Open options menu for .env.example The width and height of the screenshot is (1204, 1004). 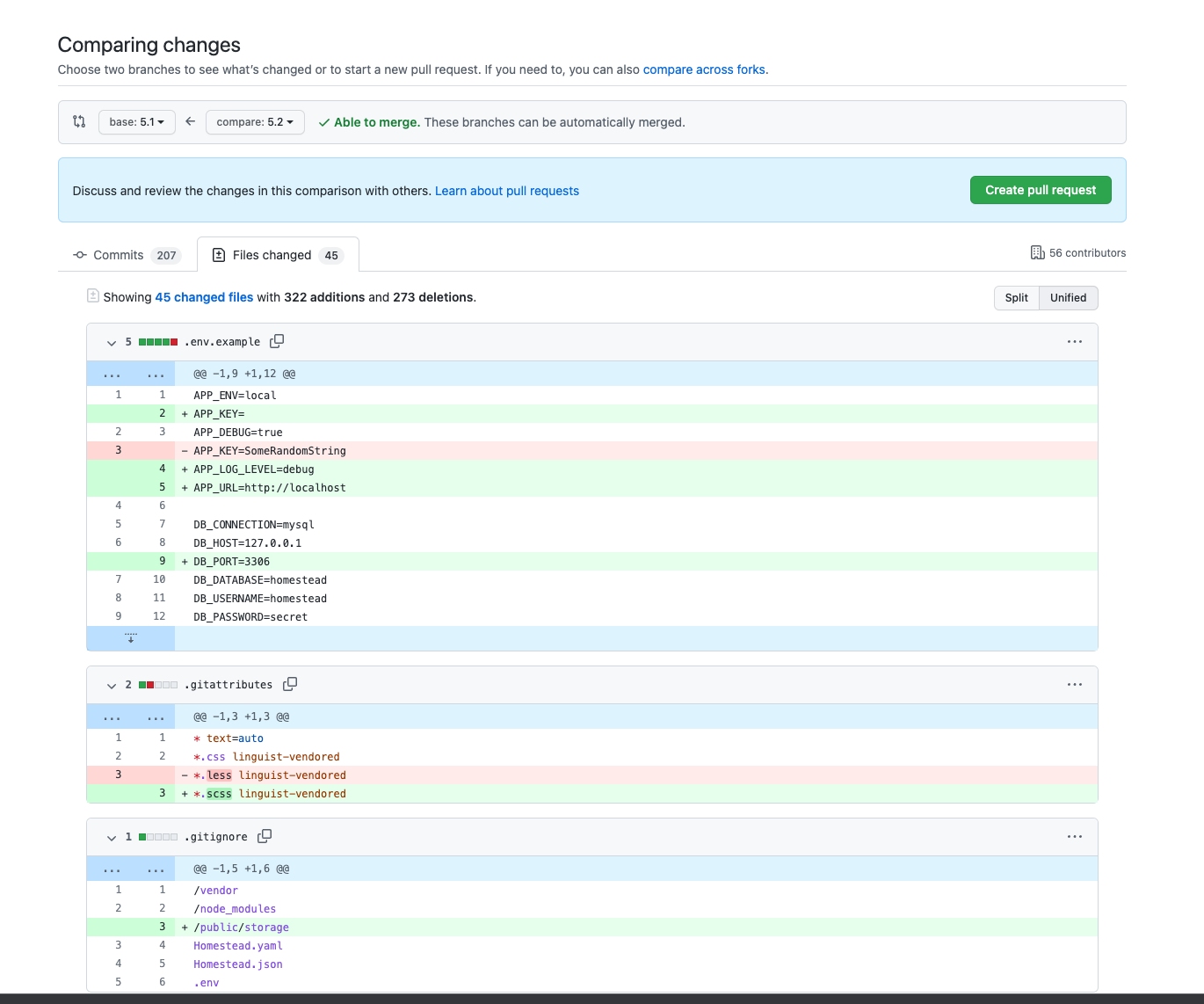pyautogui.click(x=1075, y=342)
